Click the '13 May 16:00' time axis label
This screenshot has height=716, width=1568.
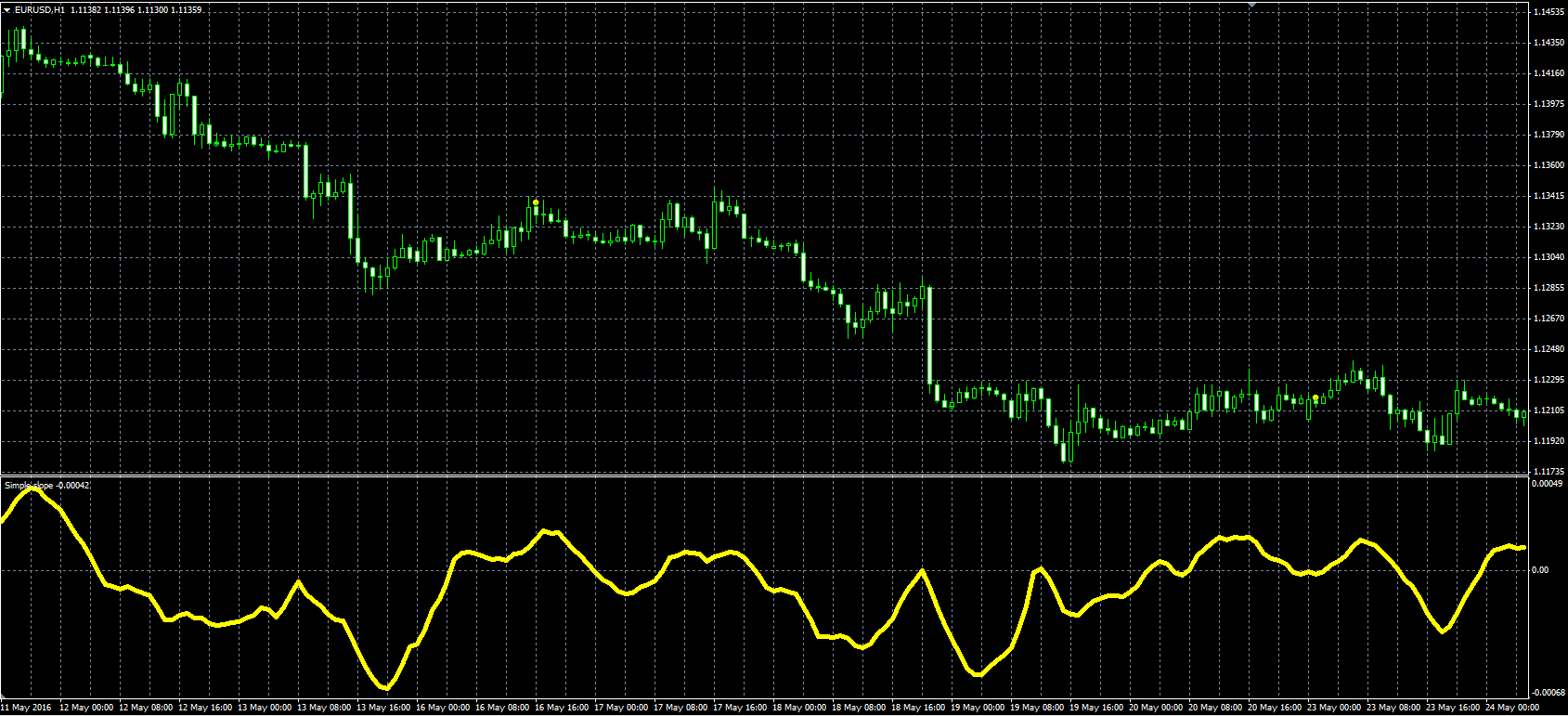click(x=383, y=708)
